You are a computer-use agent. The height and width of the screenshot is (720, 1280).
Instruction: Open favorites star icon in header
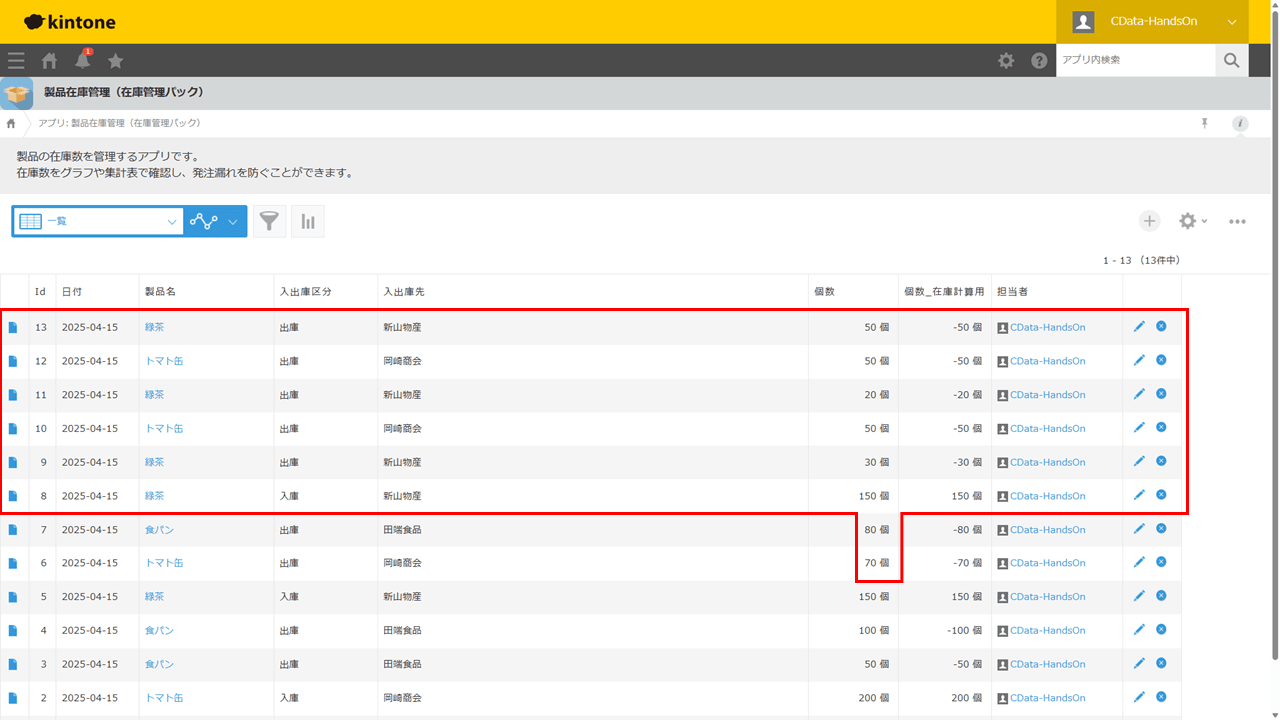click(x=115, y=61)
